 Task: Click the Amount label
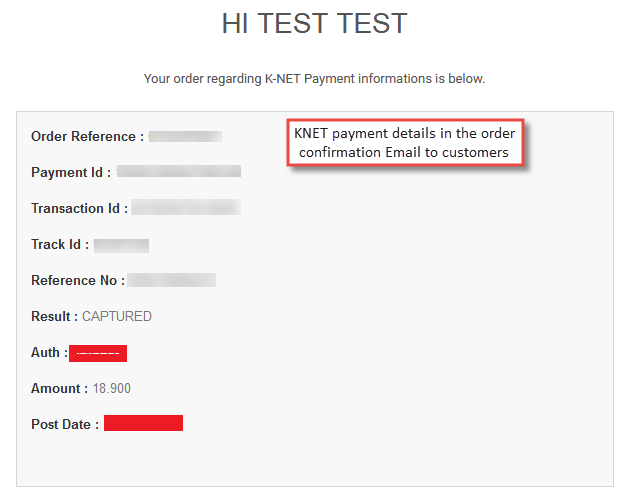click(x=59, y=388)
